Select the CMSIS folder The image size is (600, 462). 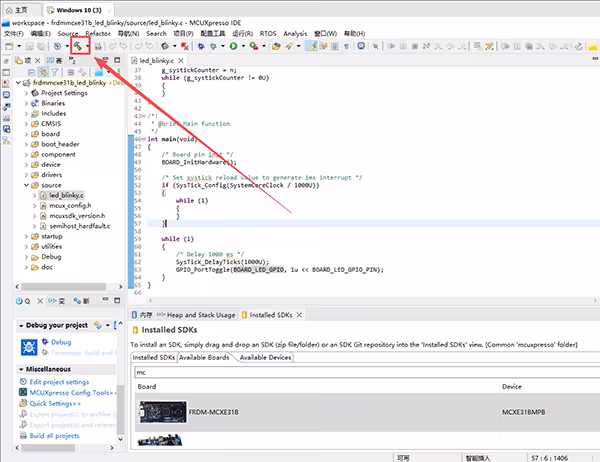[x=51, y=124]
